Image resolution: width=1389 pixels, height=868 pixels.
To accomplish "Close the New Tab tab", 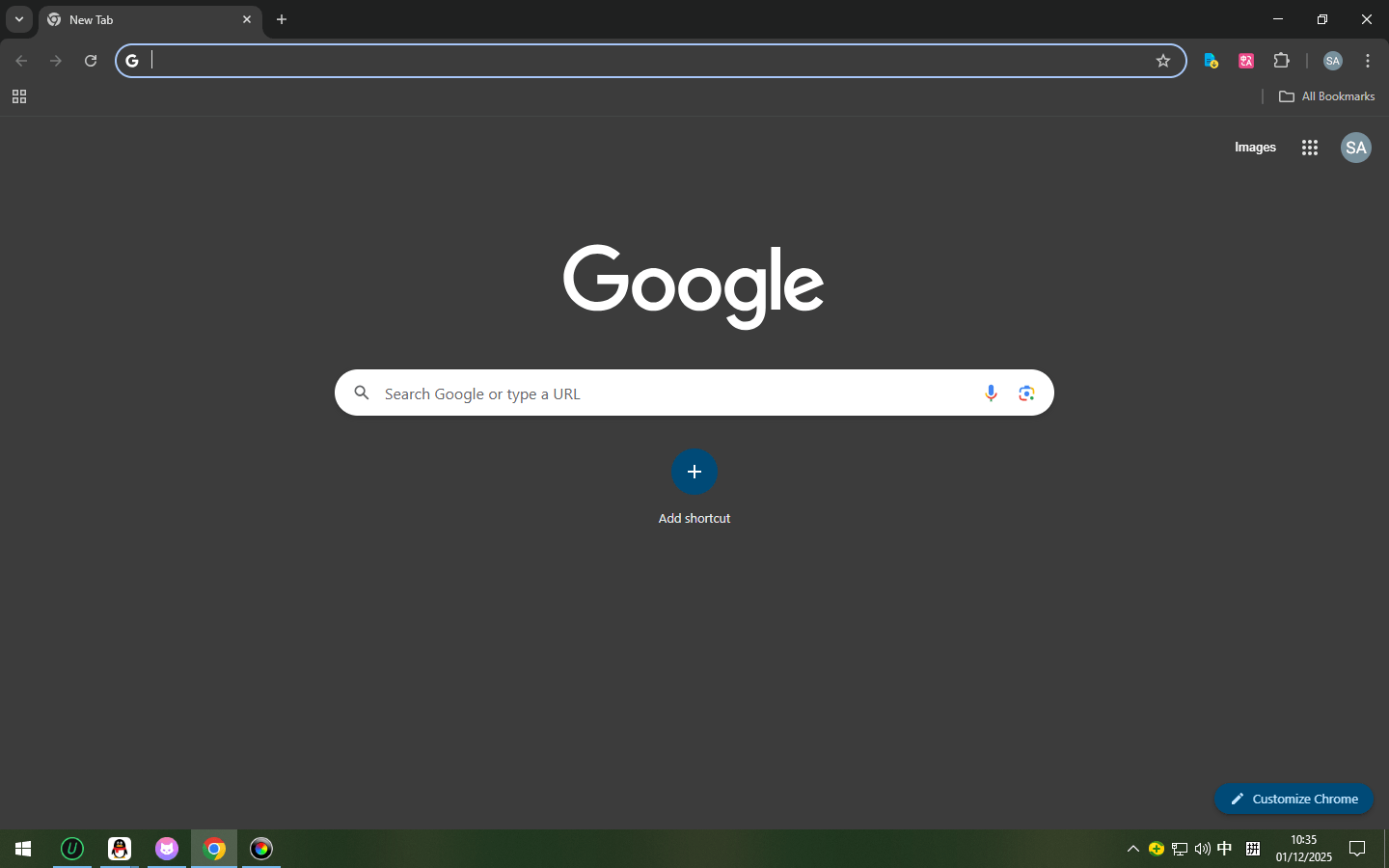I will (x=247, y=19).
